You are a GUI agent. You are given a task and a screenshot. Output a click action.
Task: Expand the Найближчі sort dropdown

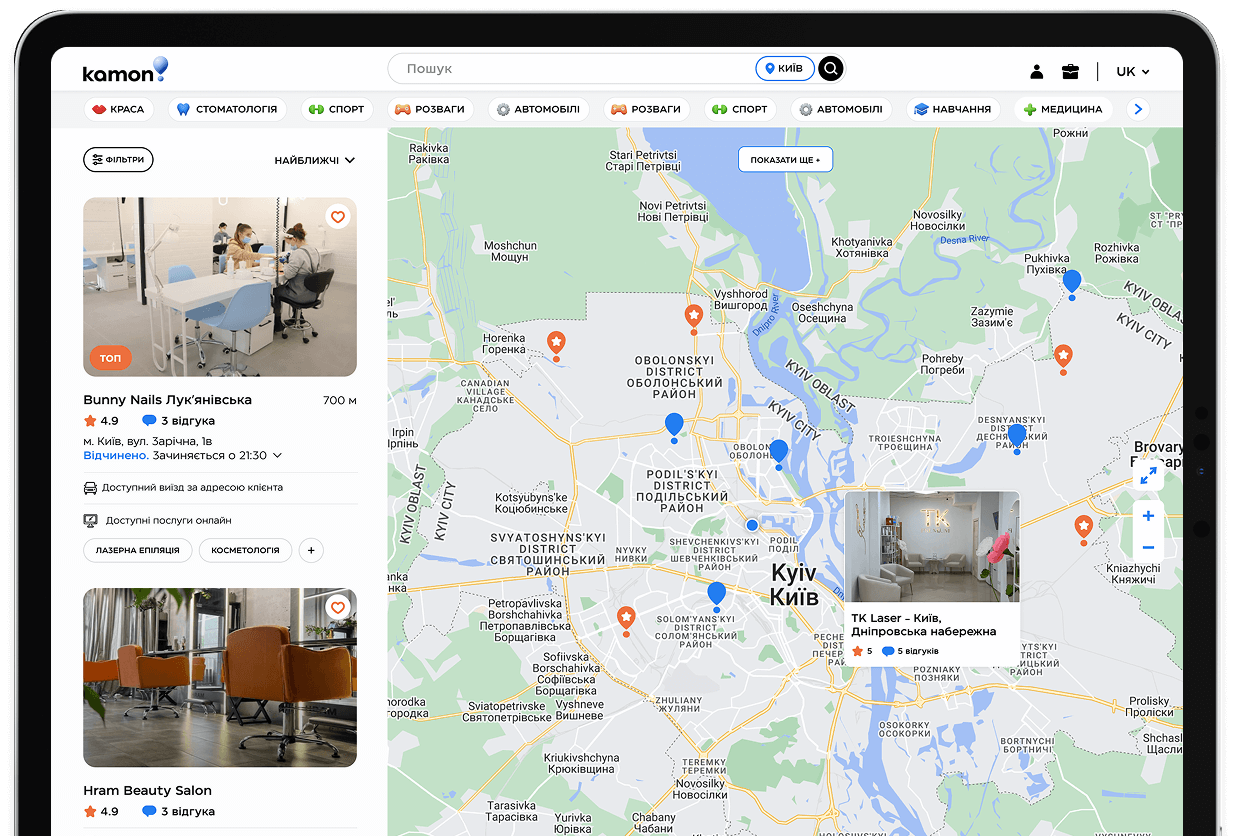pyautogui.click(x=315, y=160)
